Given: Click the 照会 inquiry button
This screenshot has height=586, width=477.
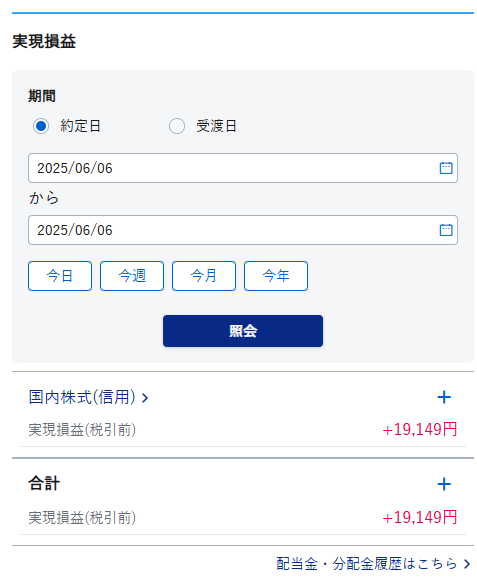Looking at the screenshot, I should [243, 331].
